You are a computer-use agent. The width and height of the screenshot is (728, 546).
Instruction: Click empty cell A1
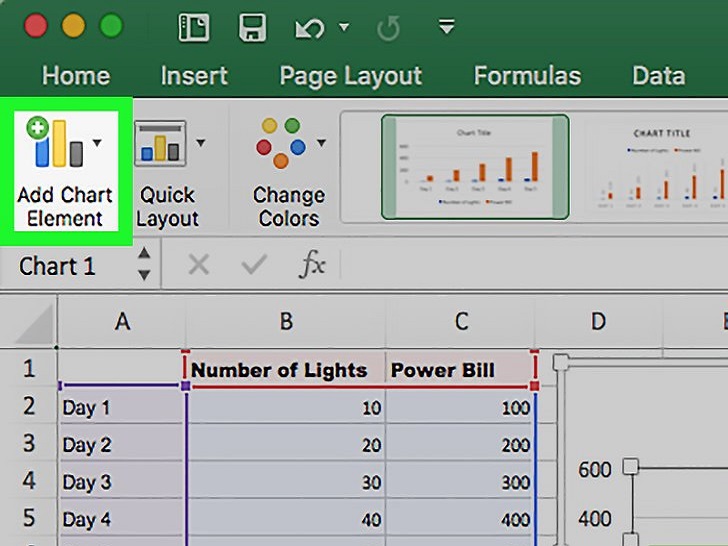pos(122,368)
